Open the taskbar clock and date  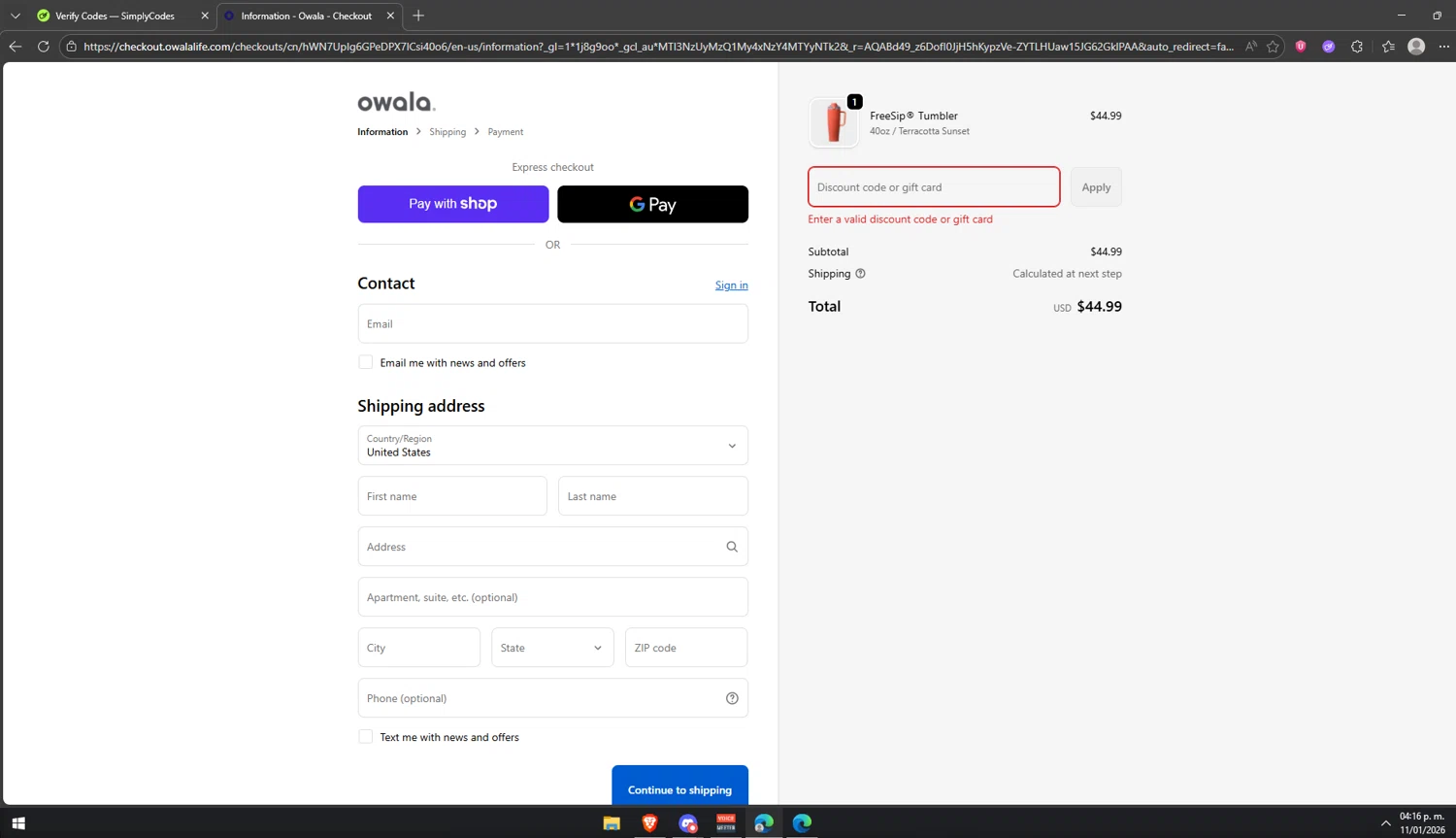(1422, 822)
